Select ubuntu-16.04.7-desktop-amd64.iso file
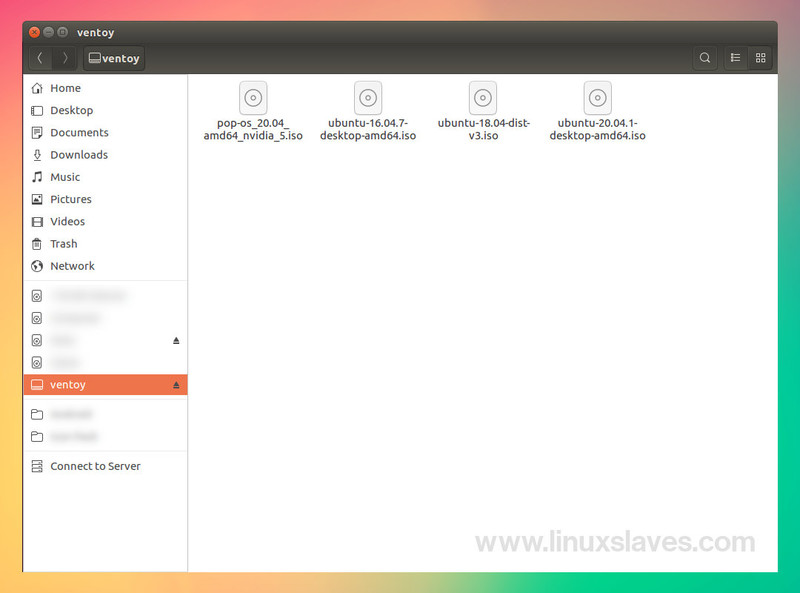 368,111
